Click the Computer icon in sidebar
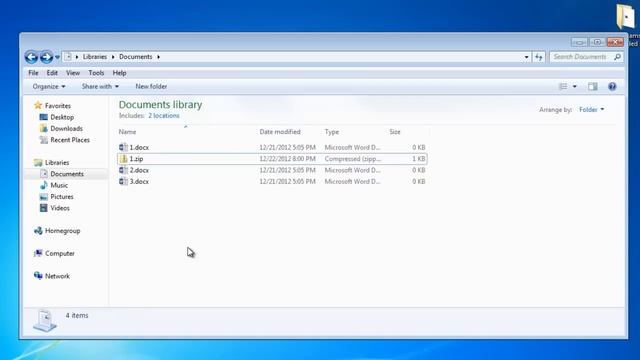640x360 pixels. click(38, 253)
